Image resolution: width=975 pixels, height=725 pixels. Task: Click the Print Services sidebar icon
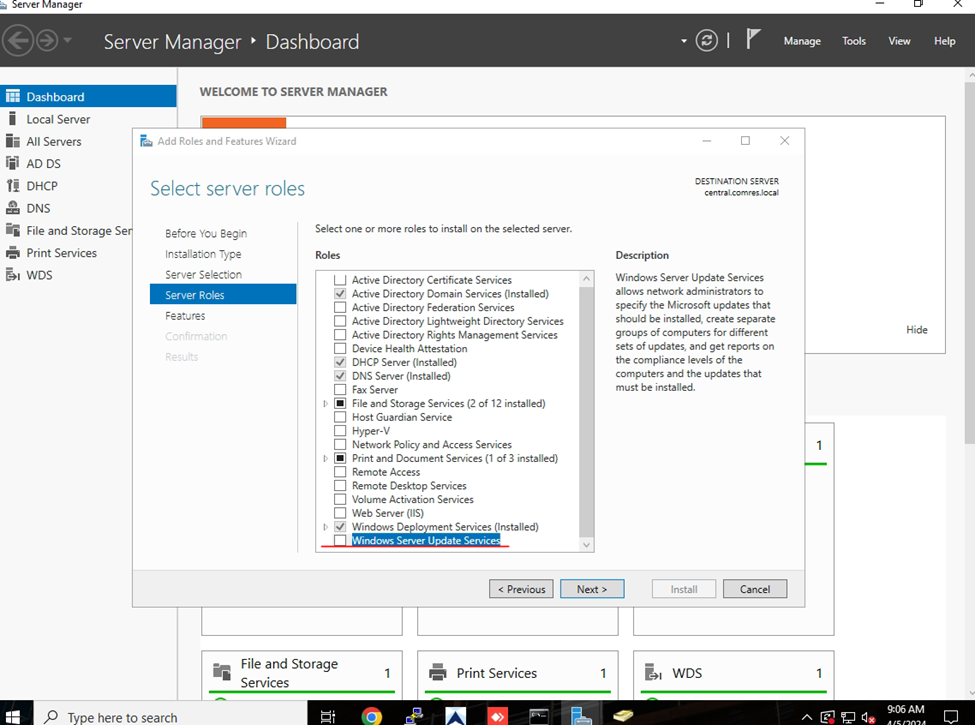(13, 253)
